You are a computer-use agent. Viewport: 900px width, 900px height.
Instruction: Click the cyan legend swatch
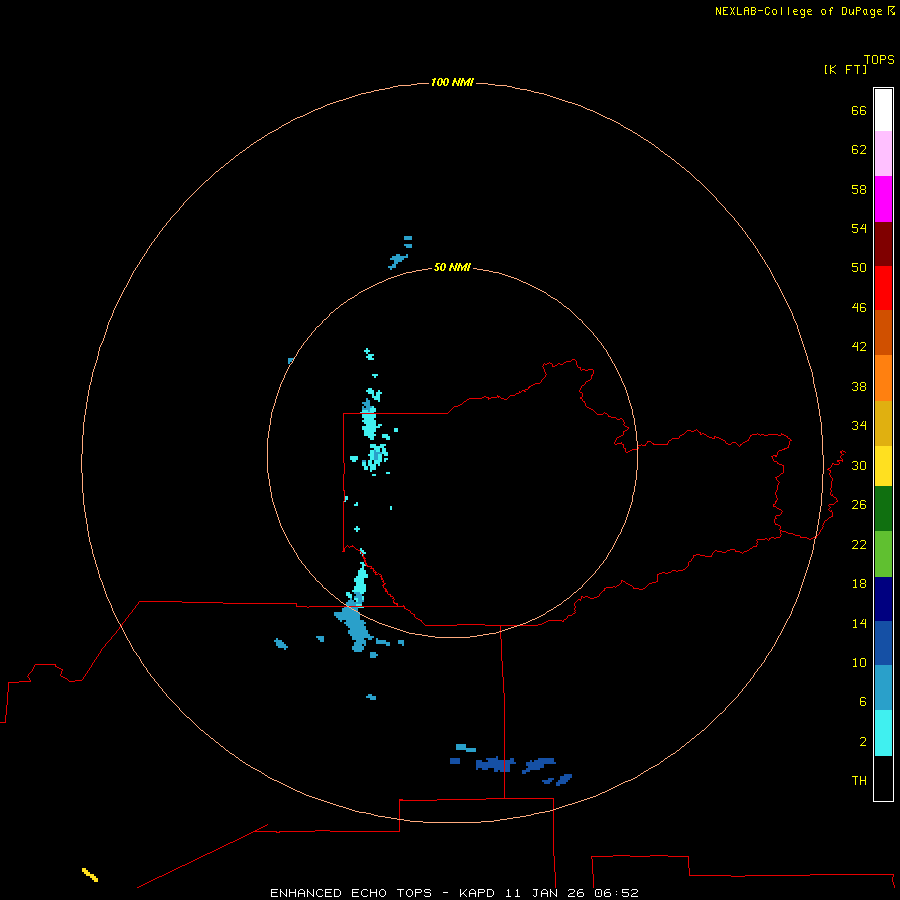pos(883,733)
